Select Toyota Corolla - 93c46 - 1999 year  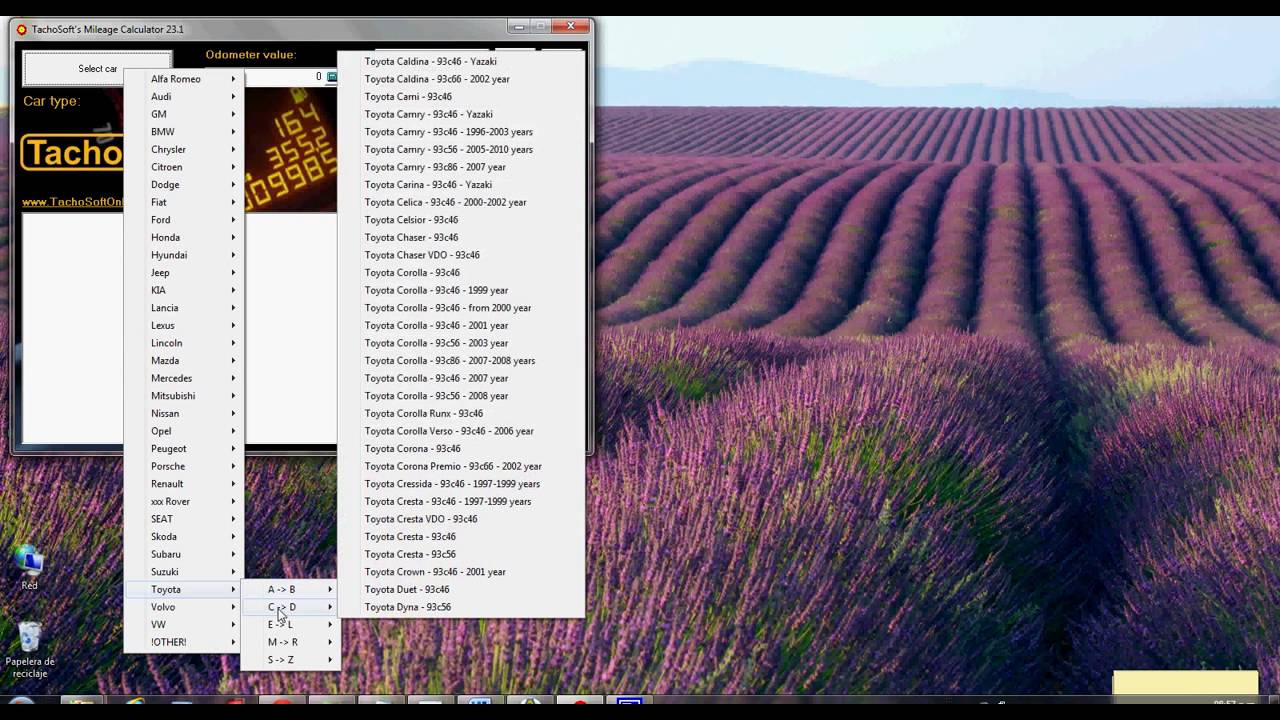(x=461, y=290)
